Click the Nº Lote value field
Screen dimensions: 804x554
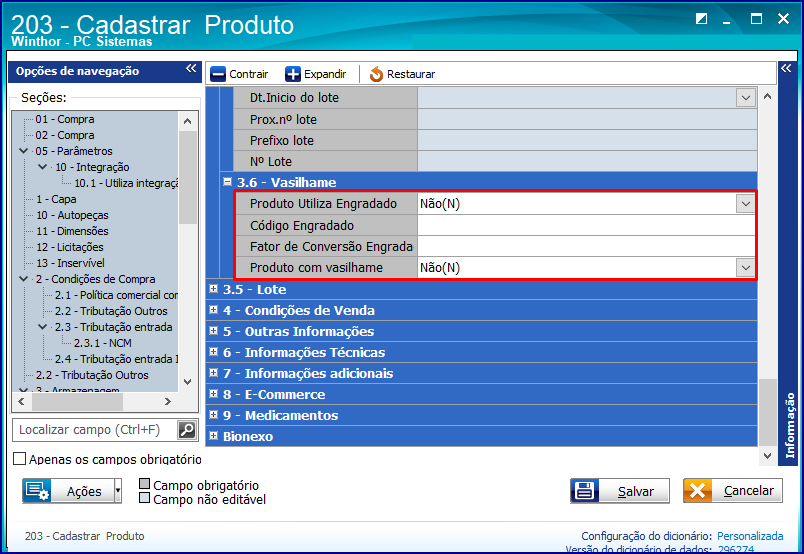[587, 161]
